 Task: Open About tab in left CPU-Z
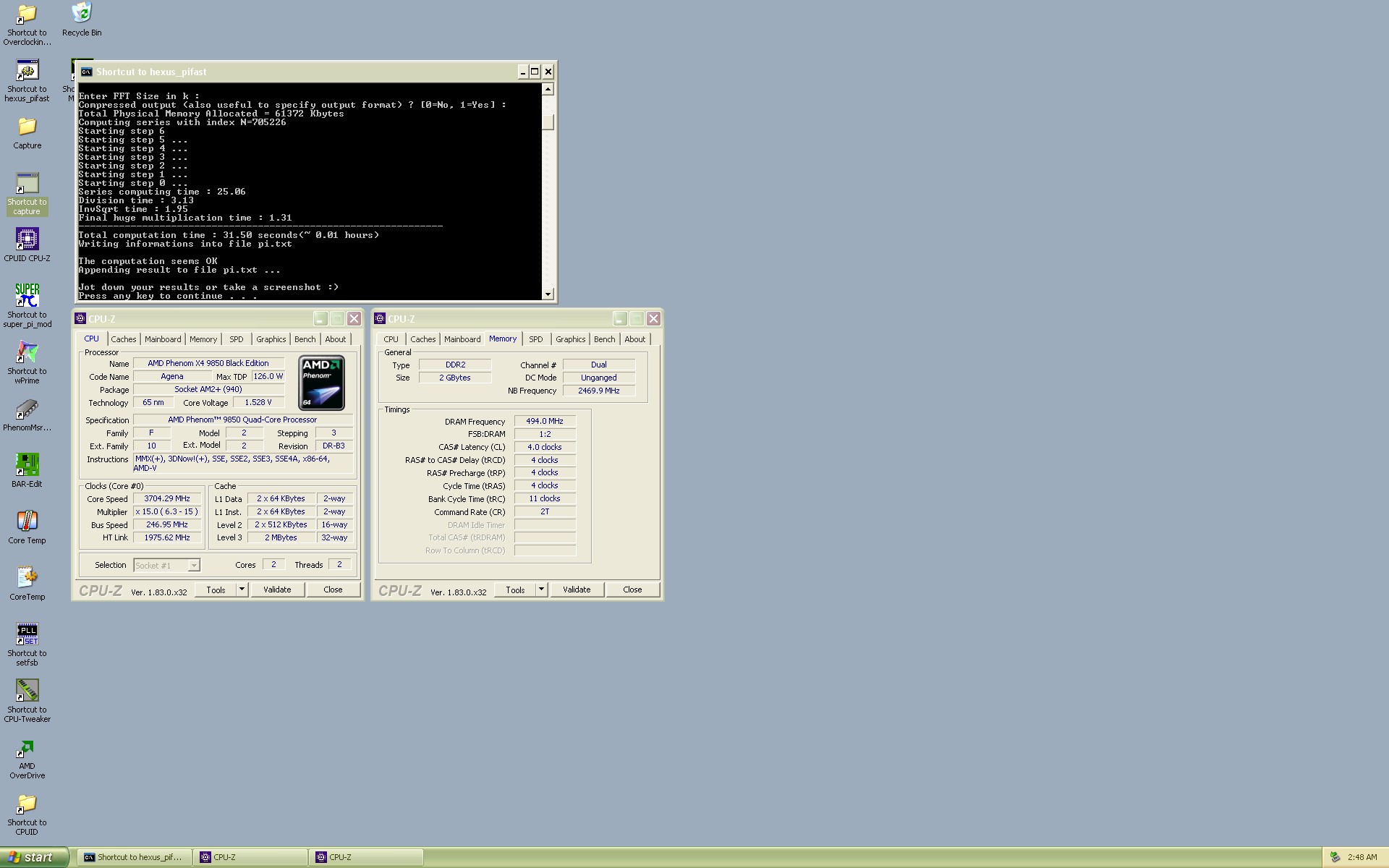pos(336,339)
